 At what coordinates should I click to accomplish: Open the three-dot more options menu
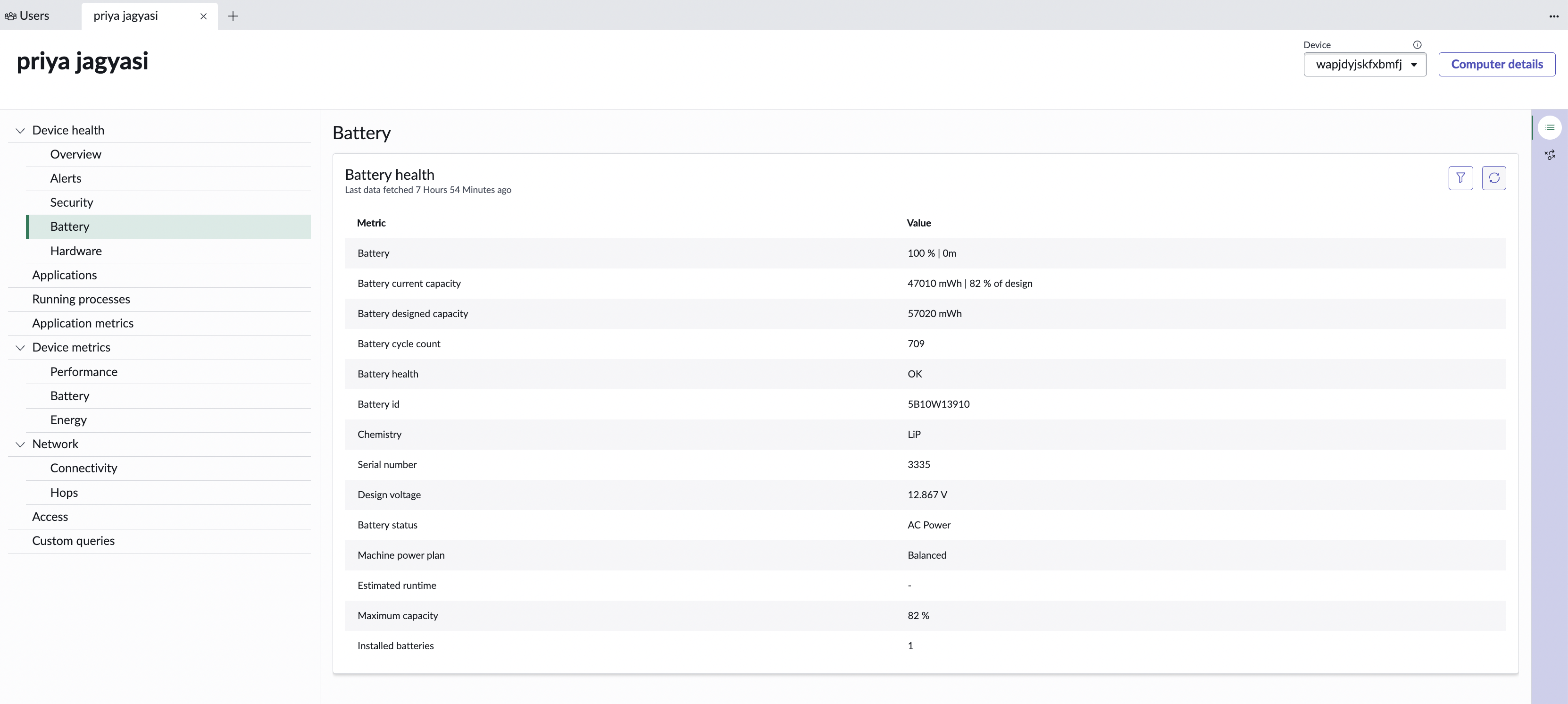[x=1554, y=16]
